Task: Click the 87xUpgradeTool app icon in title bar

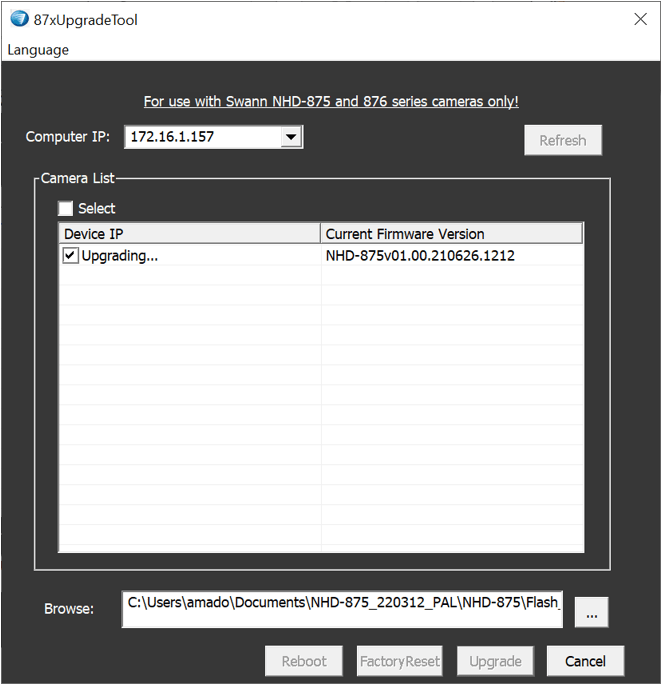Action: pyautogui.click(x=19, y=20)
